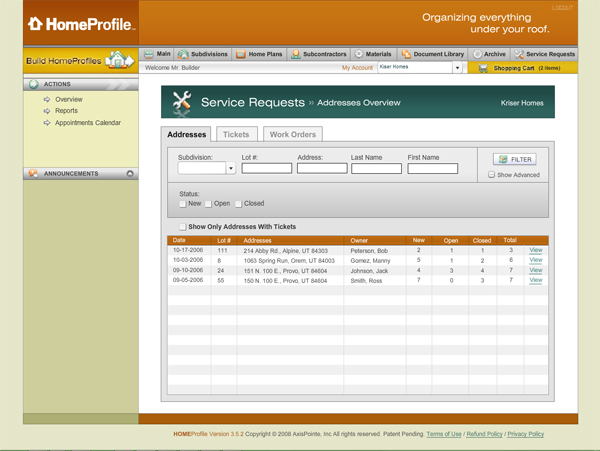The width and height of the screenshot is (600, 451).
Task: Switch to the Work Orders tab
Action: click(x=293, y=134)
